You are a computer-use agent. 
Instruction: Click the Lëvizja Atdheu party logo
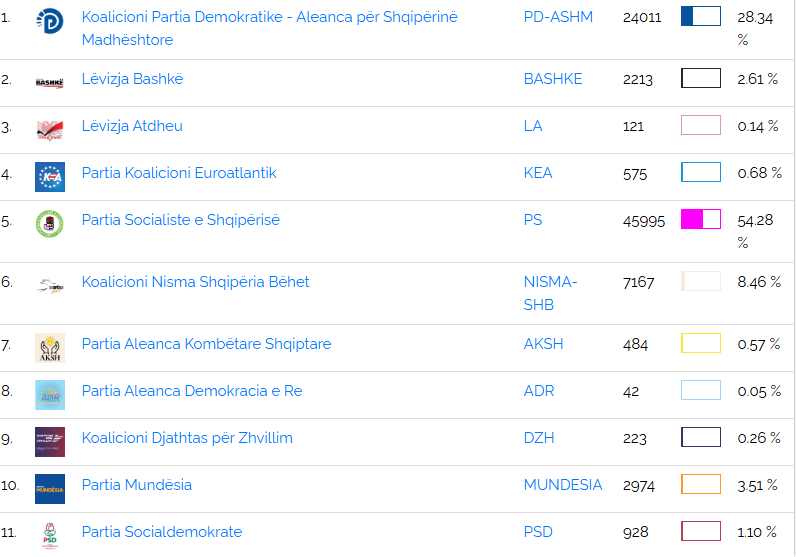point(49,129)
